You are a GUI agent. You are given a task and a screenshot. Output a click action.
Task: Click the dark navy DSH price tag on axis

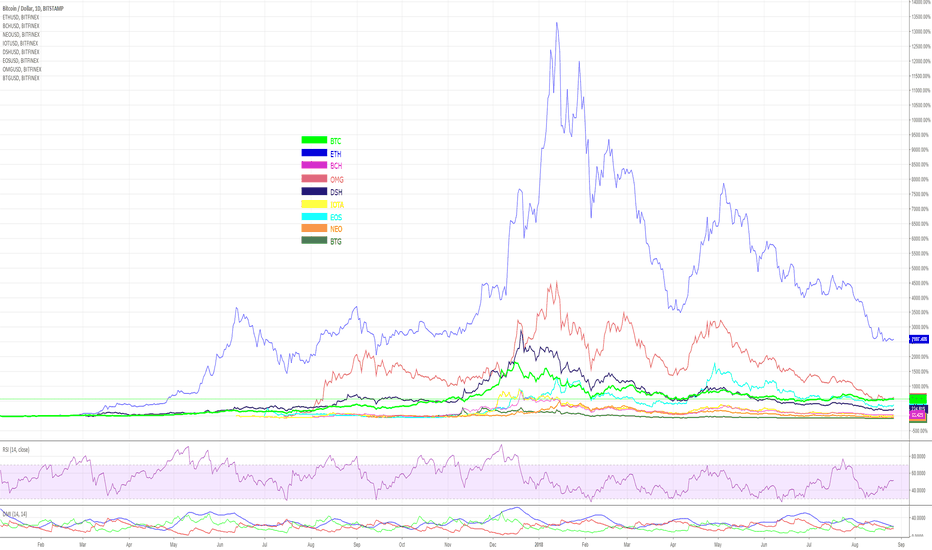pos(918,408)
